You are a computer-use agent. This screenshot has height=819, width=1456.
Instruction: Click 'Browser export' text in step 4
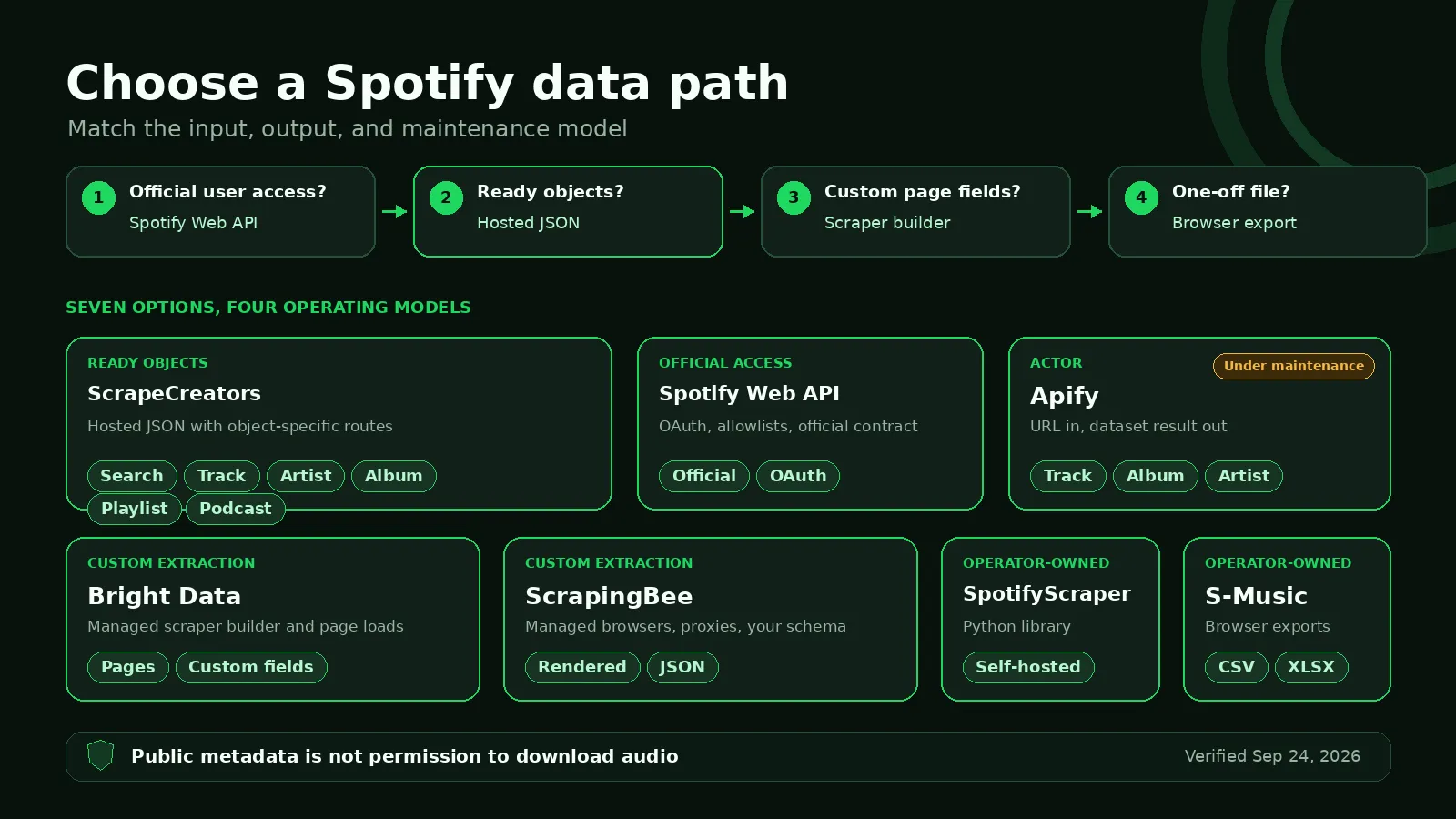(1234, 223)
